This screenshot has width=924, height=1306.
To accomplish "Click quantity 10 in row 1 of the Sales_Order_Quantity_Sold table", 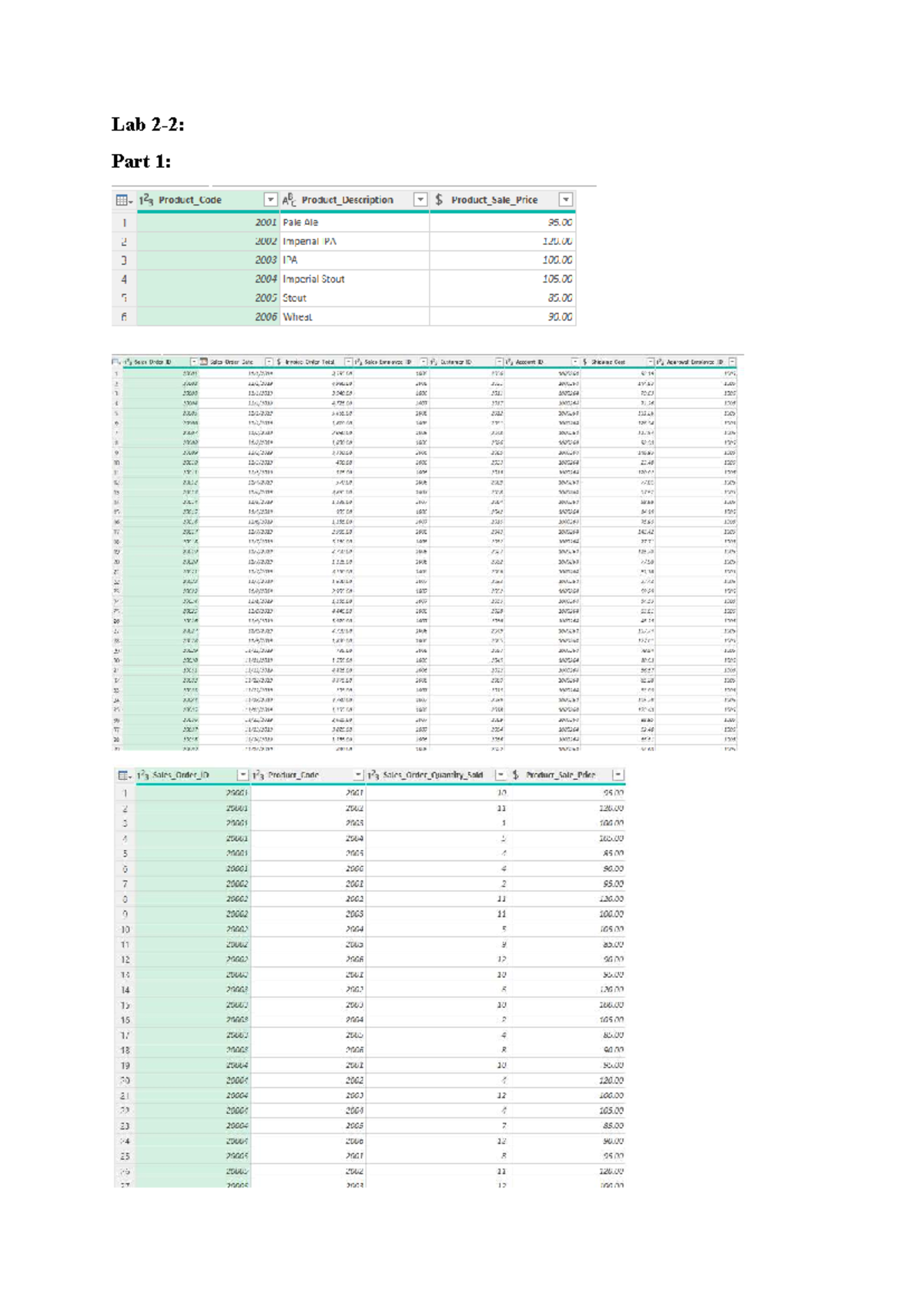I will pyautogui.click(x=437, y=792).
